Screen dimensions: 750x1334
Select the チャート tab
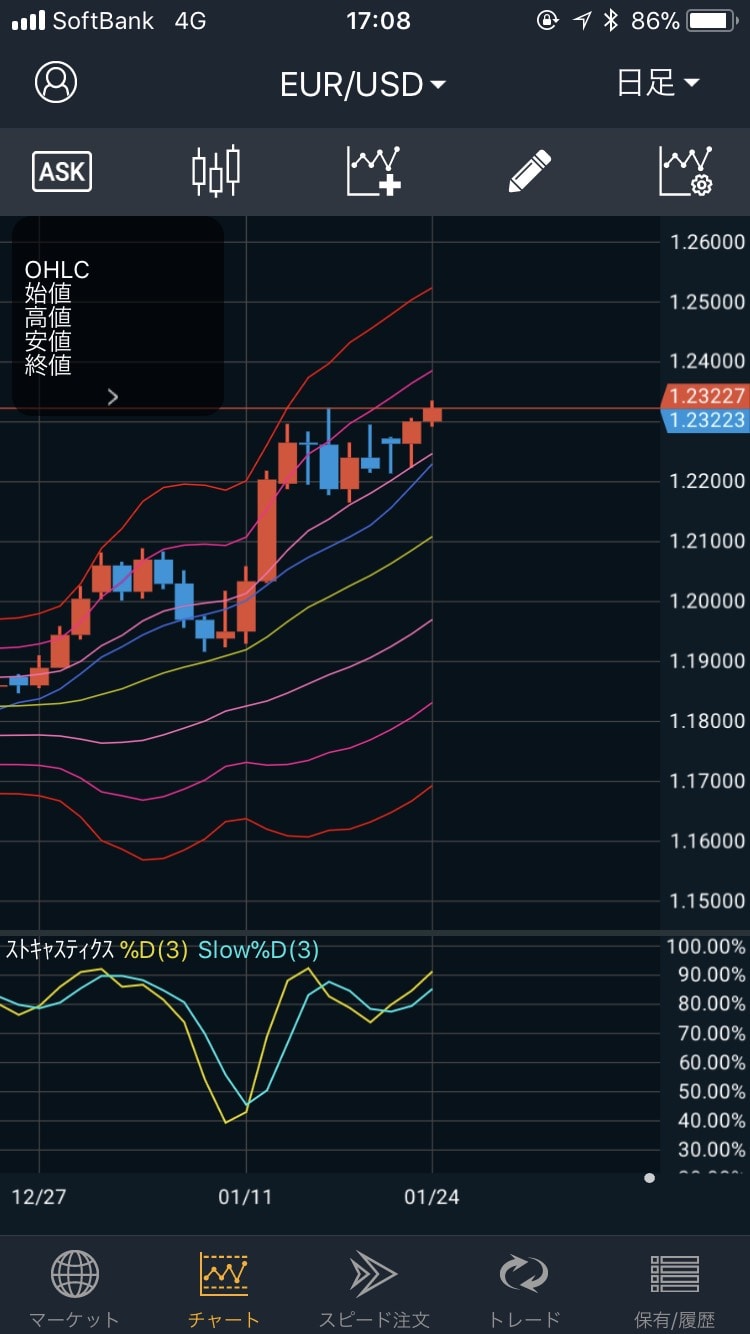(224, 1289)
